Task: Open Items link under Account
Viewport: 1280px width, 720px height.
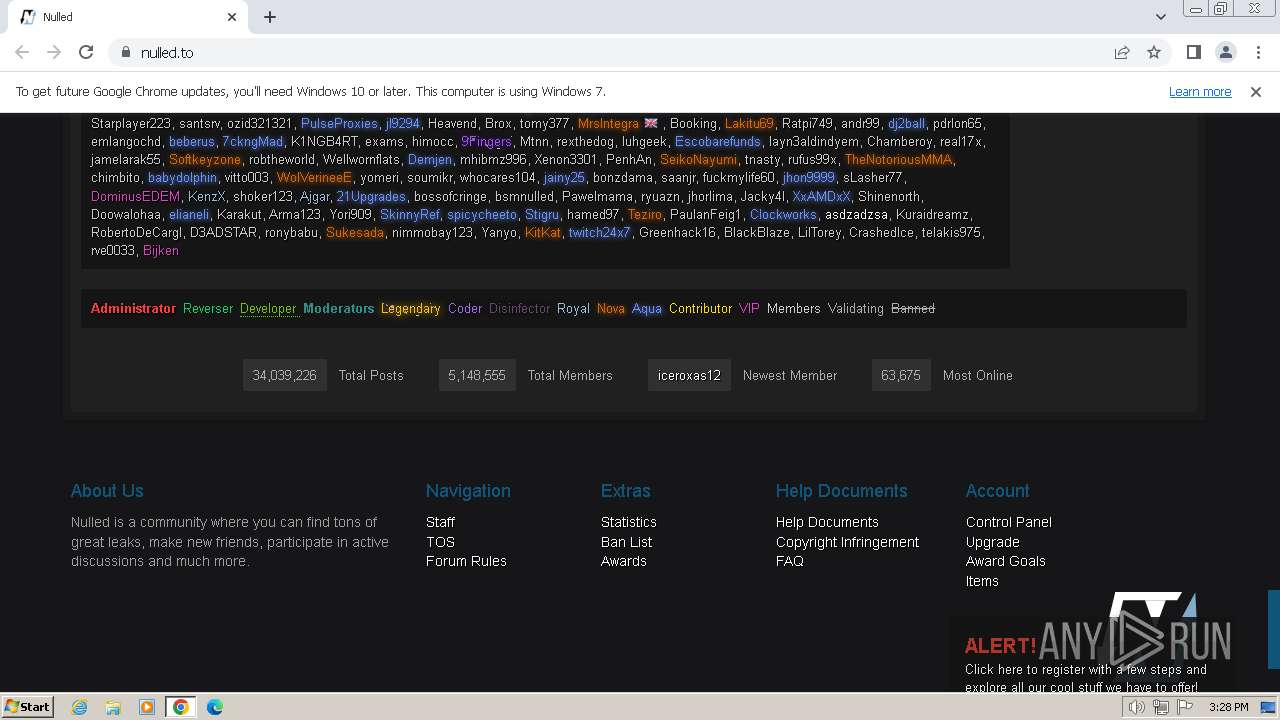Action: click(982, 581)
